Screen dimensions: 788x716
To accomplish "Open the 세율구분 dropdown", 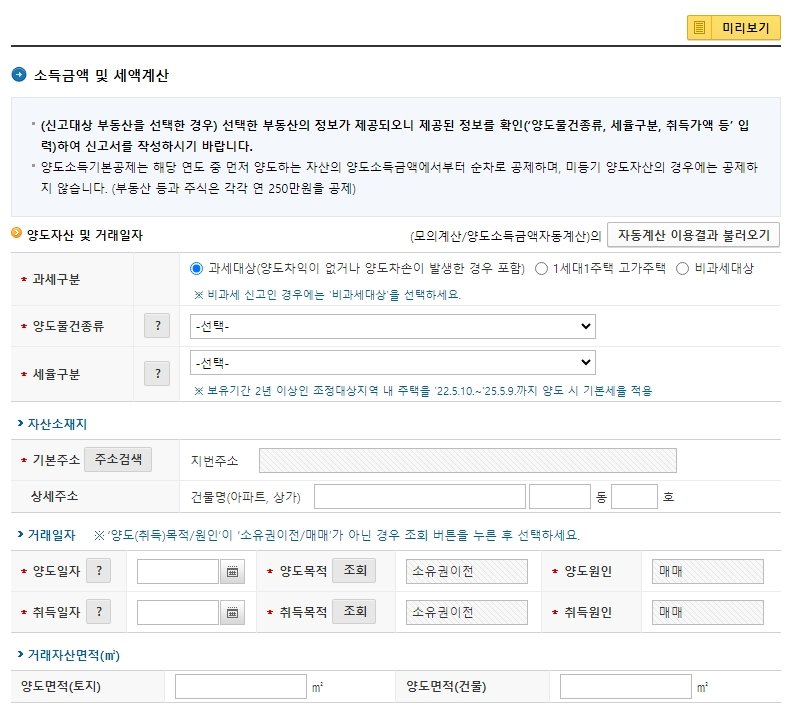I will 392,362.
